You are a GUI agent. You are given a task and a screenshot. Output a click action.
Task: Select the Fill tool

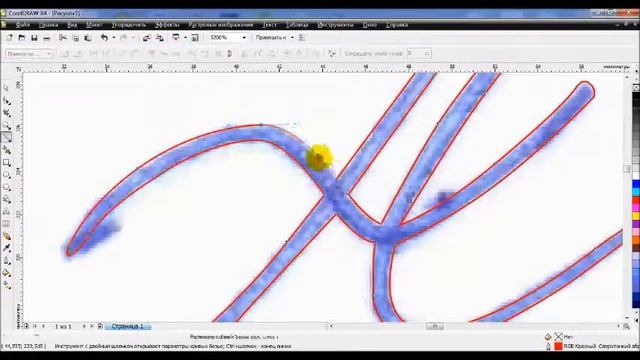point(7,273)
